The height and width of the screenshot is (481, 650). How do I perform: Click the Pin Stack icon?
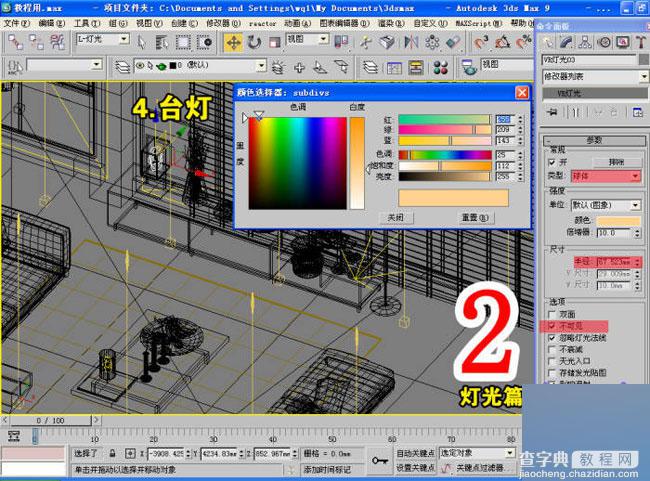tap(552, 112)
